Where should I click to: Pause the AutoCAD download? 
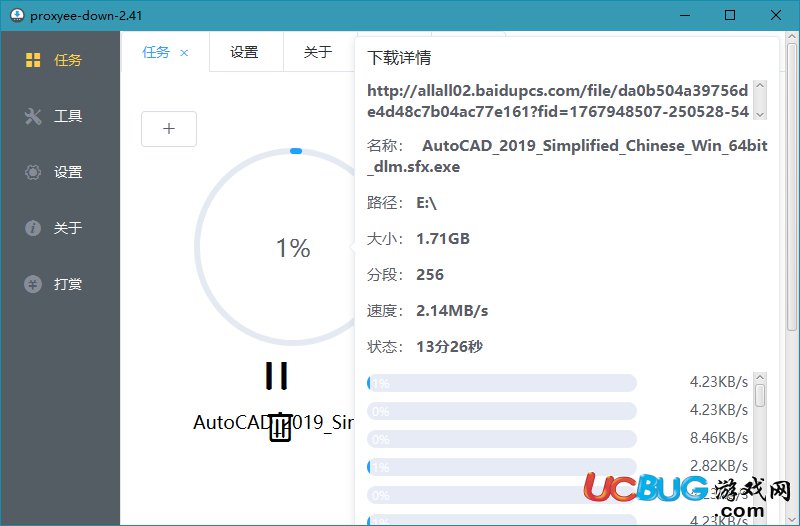point(277,376)
